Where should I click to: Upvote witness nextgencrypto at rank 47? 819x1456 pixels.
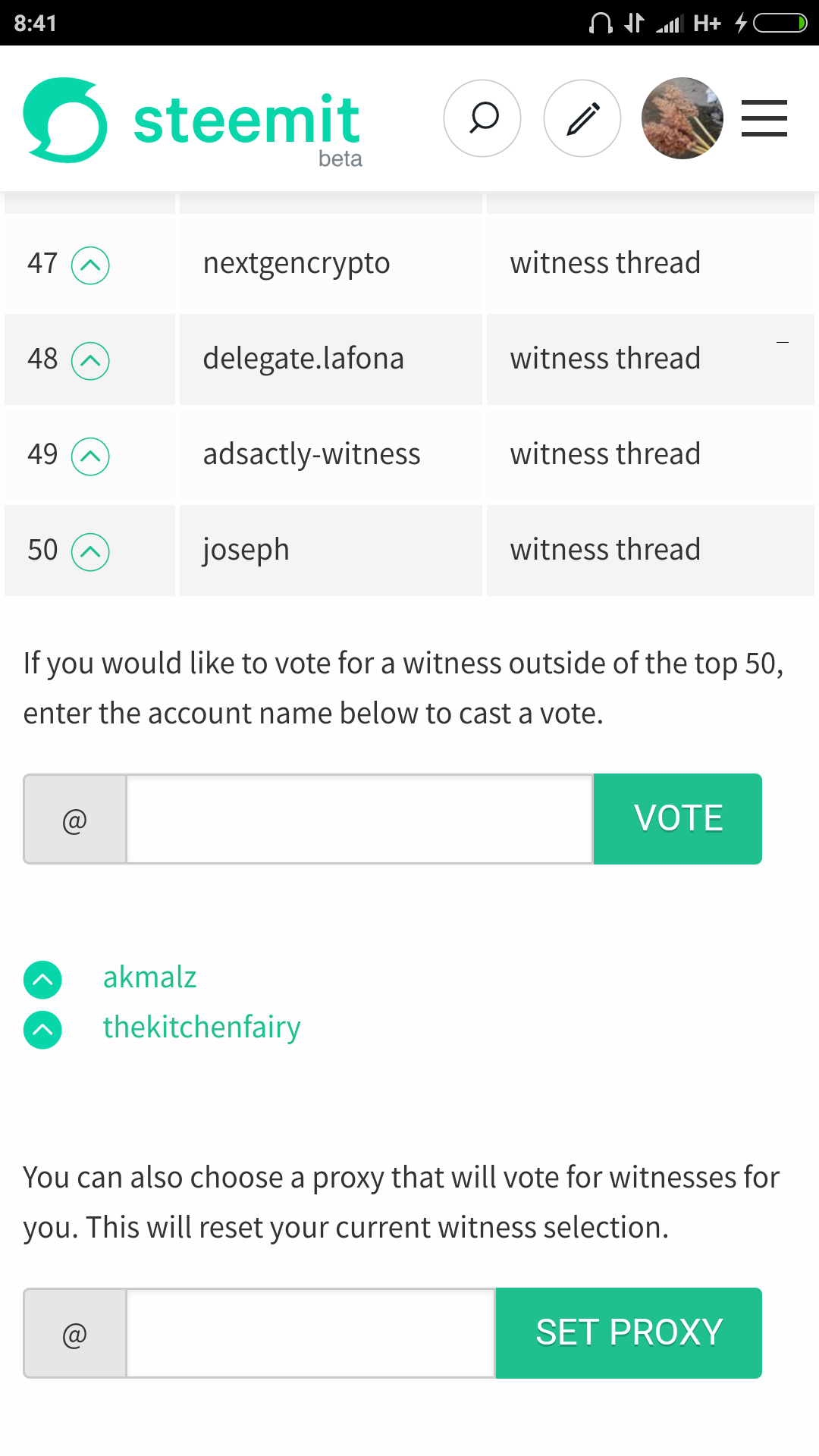90,265
